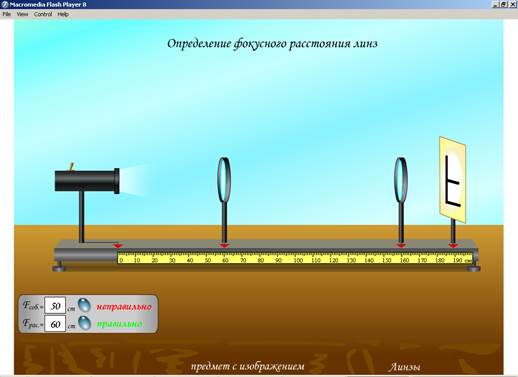Click the Flash Player title bar icon

(4, 4)
